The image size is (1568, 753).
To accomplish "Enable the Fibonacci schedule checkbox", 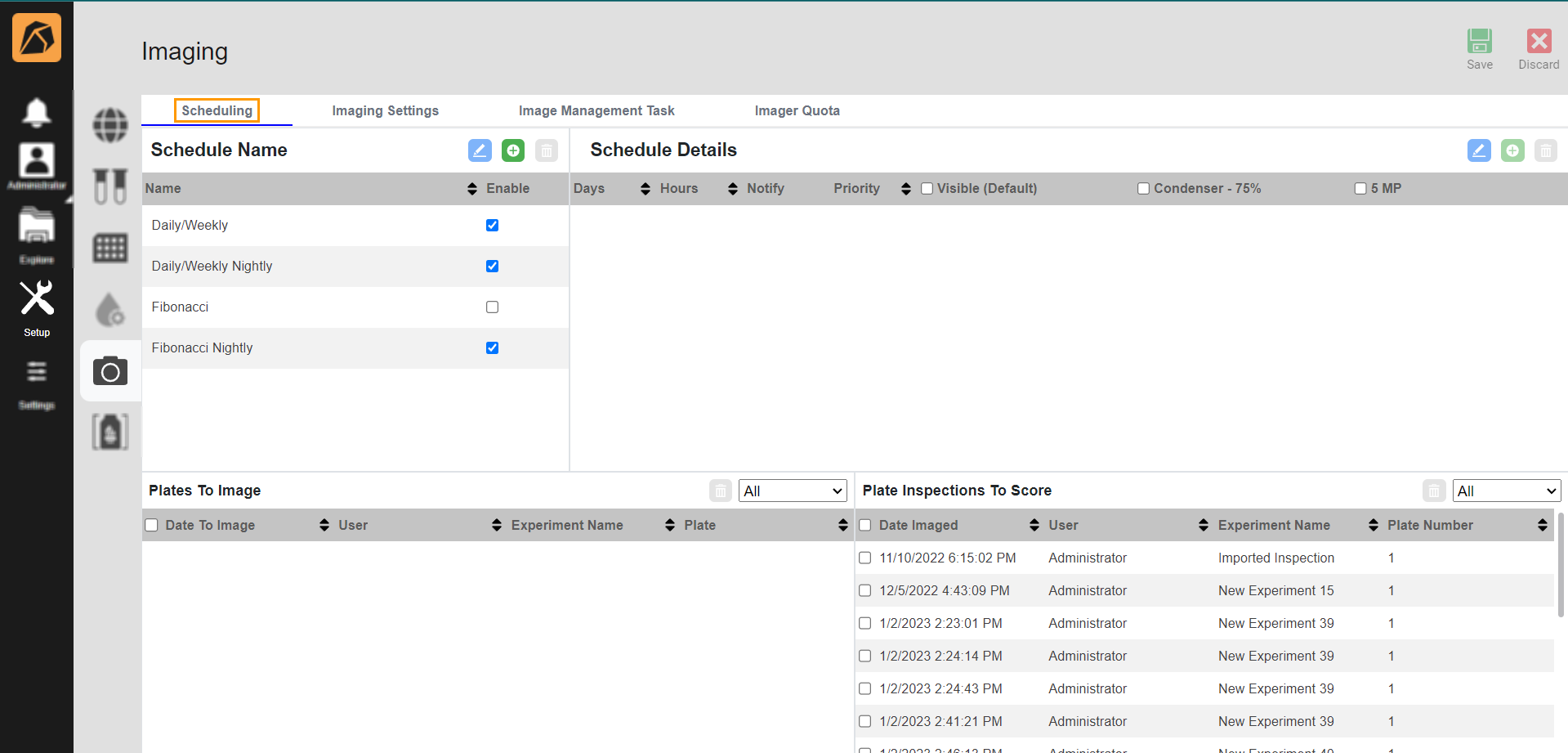I will (x=492, y=307).
